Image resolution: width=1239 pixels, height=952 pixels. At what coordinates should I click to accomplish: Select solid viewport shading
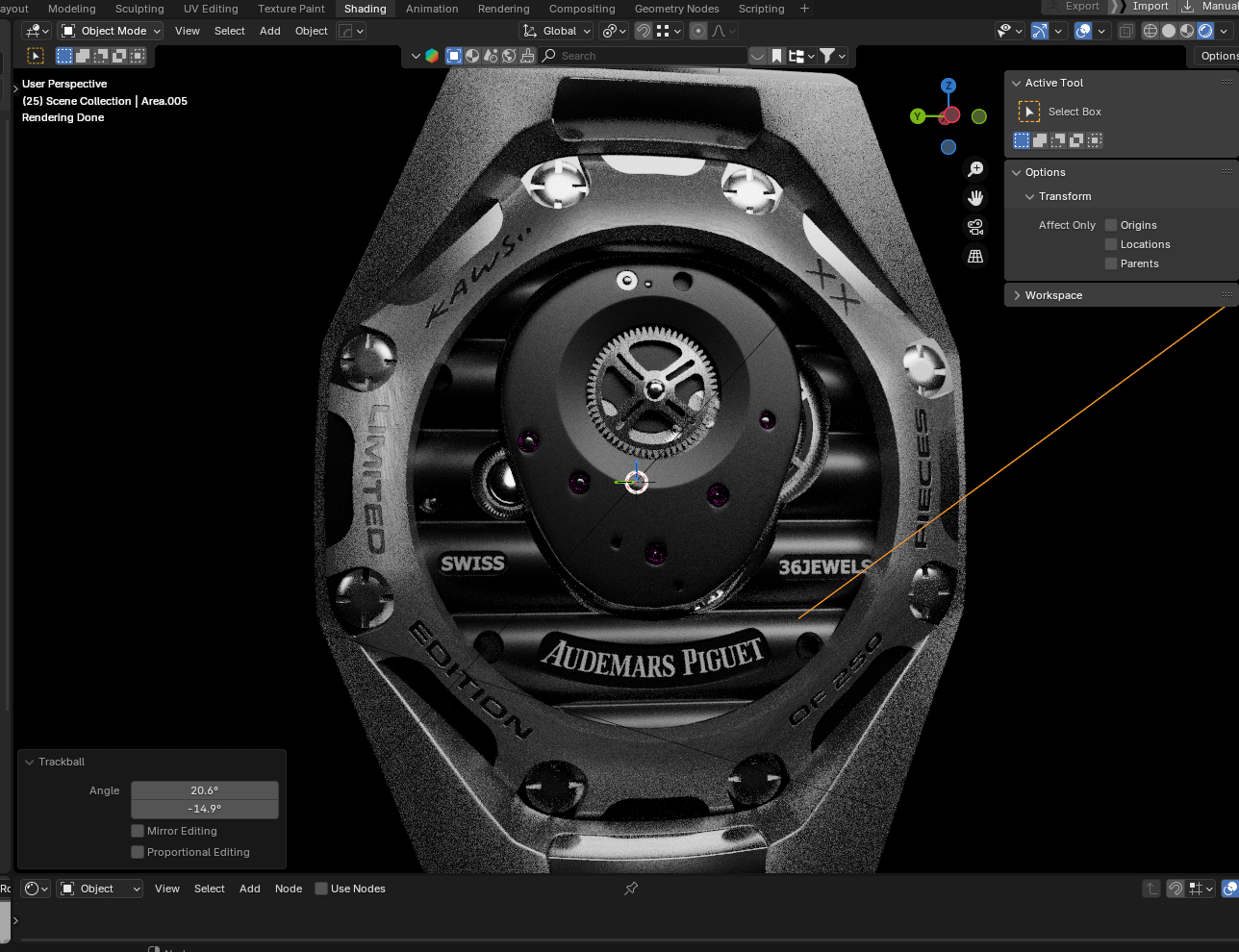pos(1169,31)
